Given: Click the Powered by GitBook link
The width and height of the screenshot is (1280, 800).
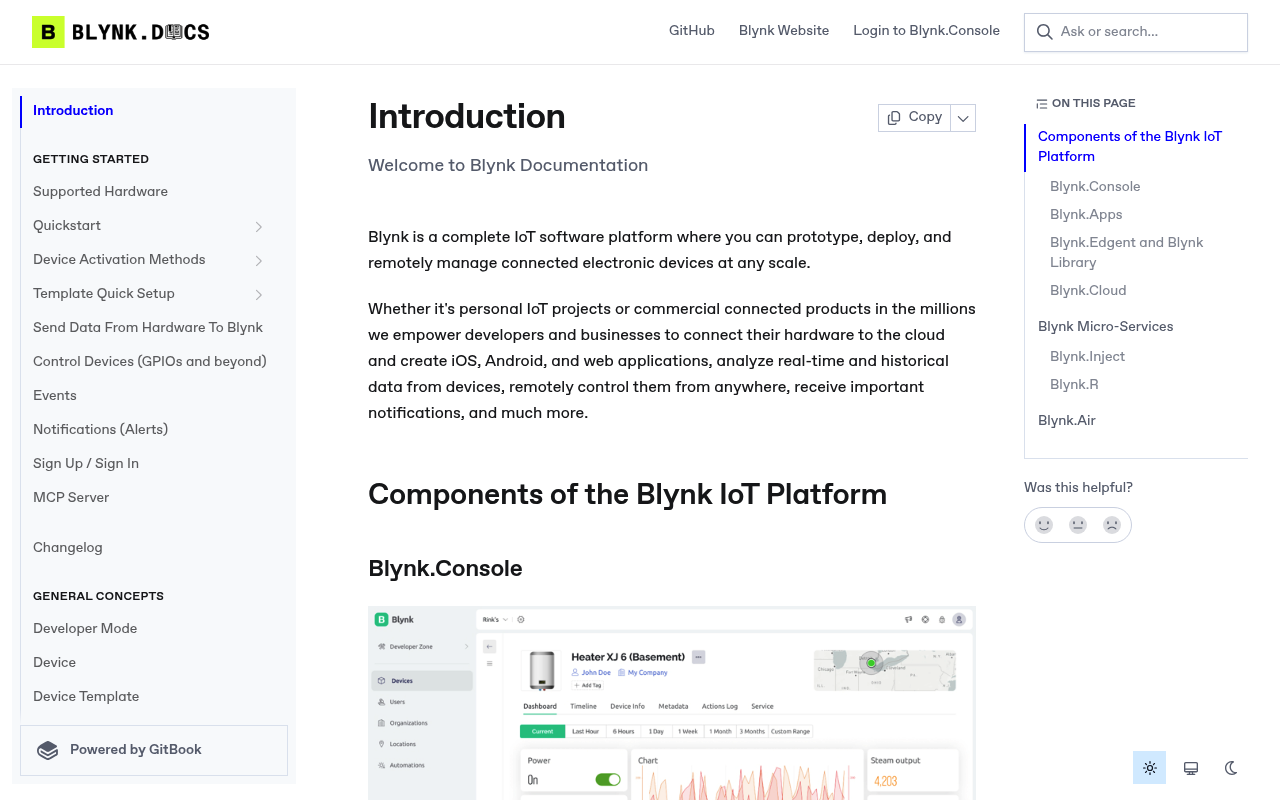Looking at the screenshot, I should click(154, 750).
